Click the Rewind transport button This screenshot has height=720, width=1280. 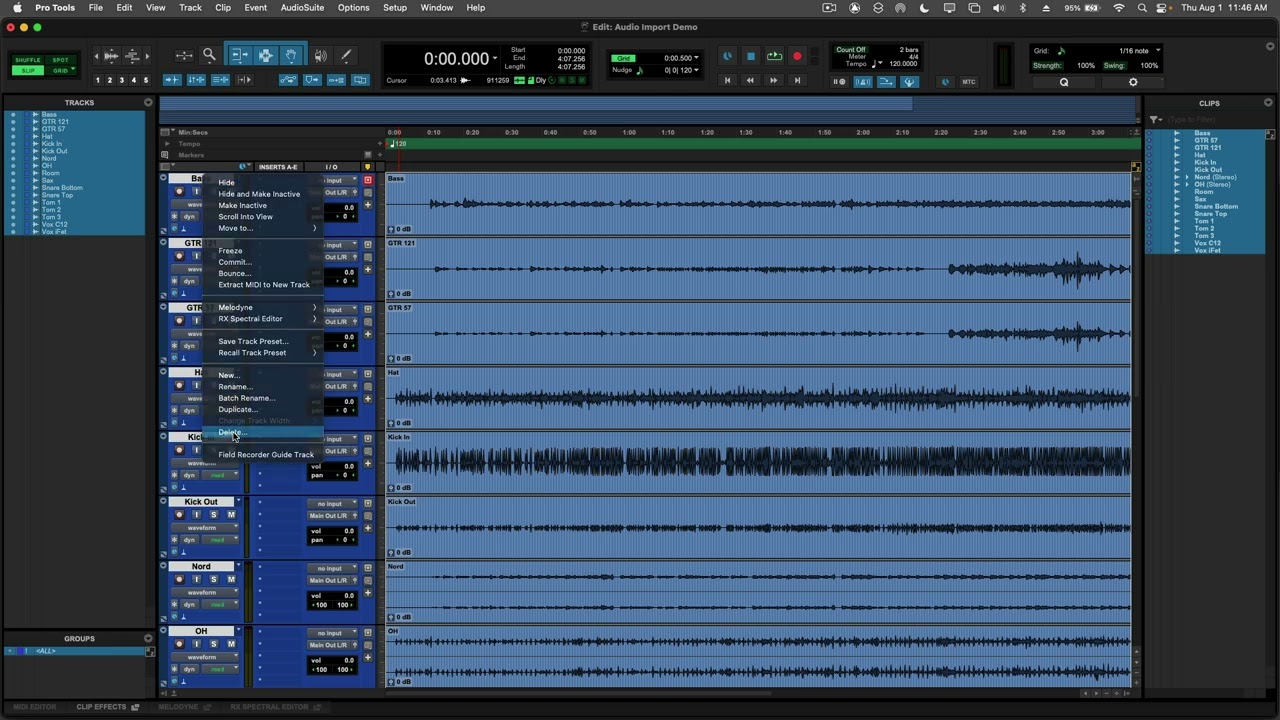pos(750,81)
